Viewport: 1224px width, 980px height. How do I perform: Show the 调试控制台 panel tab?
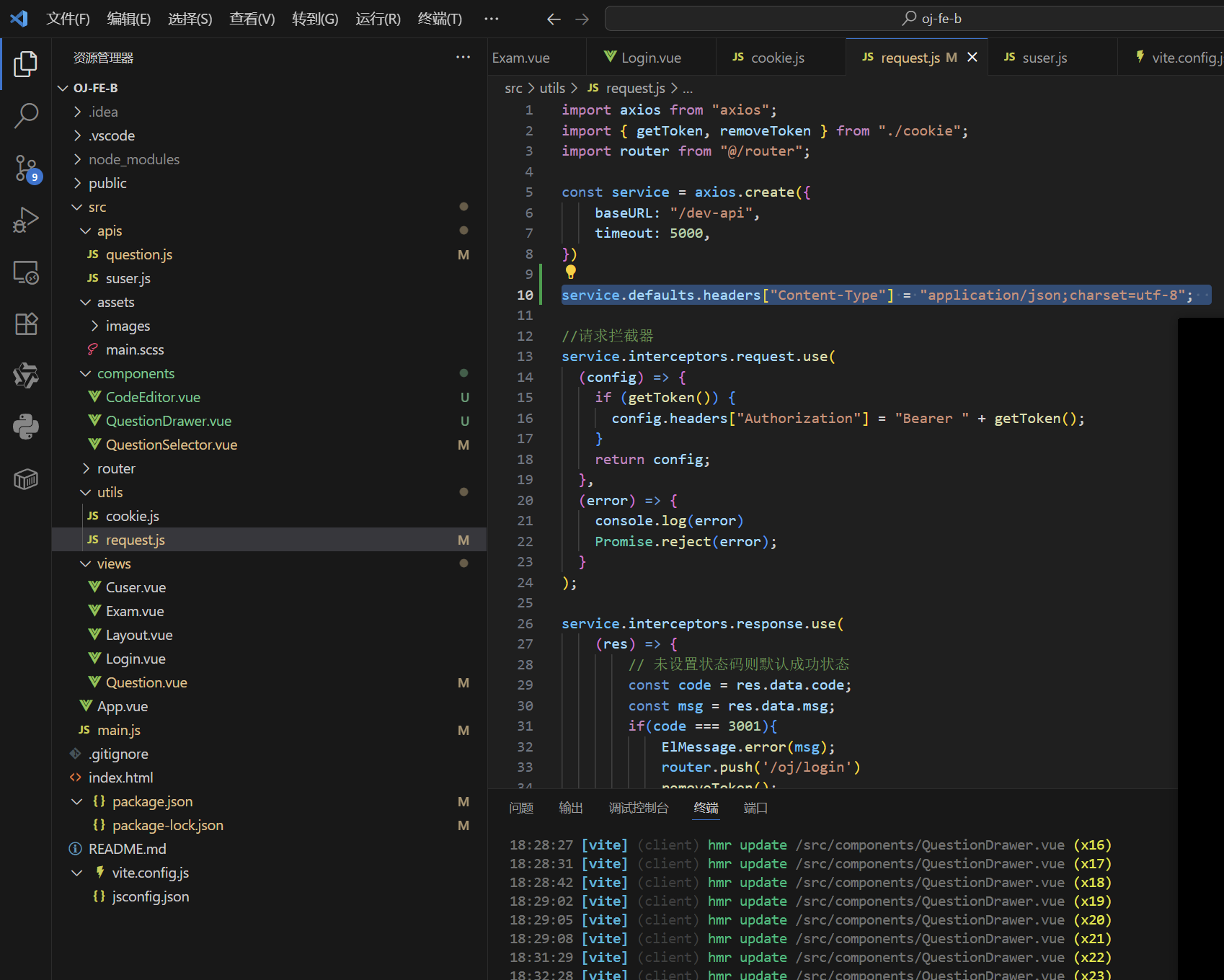pos(639,808)
